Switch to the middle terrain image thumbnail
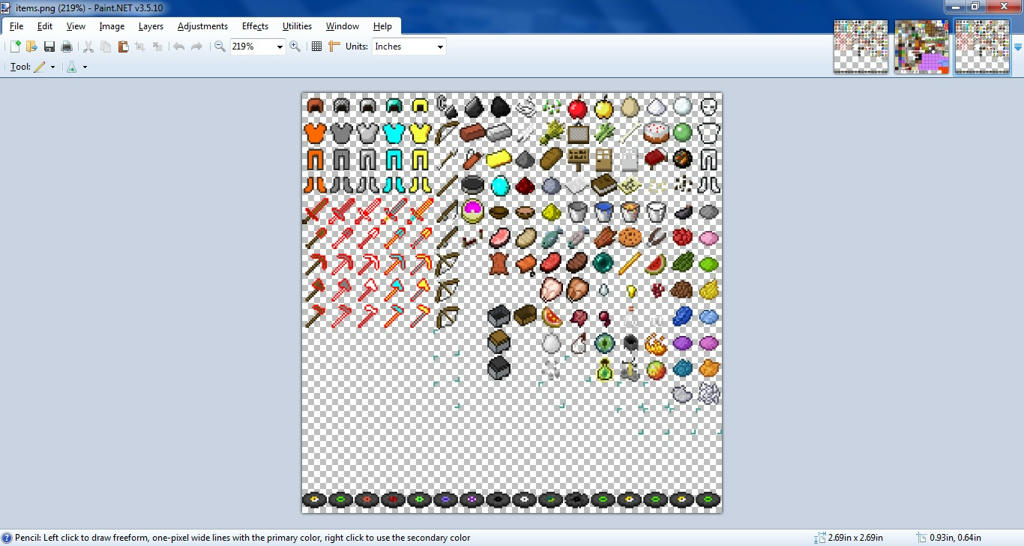 (x=921, y=47)
